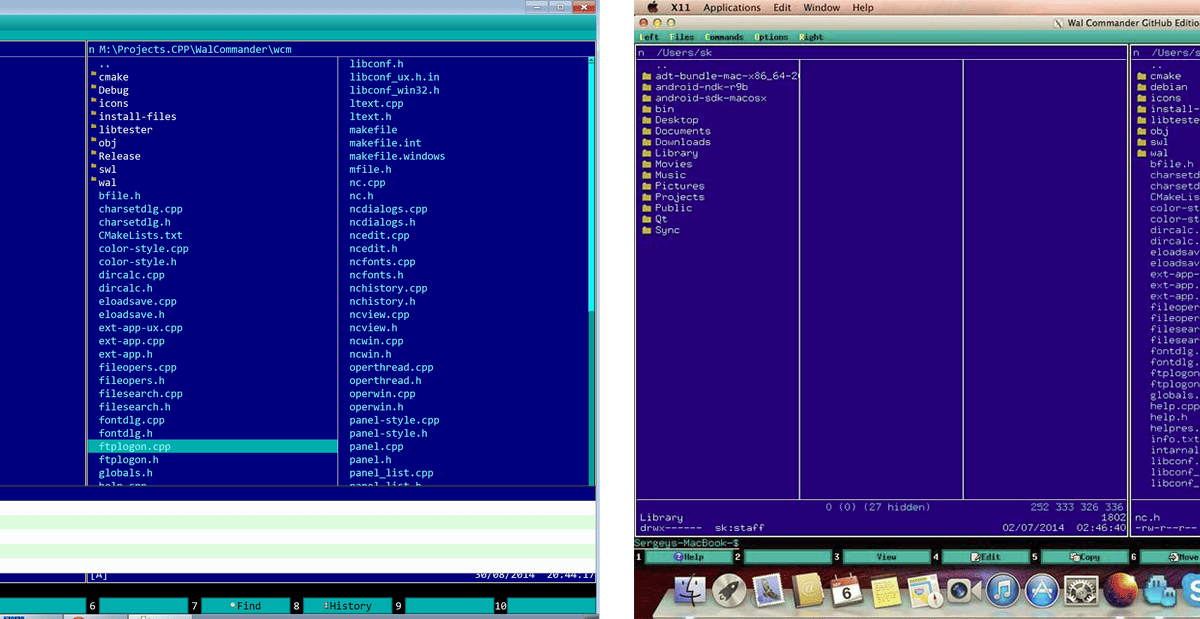The width and height of the screenshot is (1200, 619).
Task: Click the "drwx------ sk:staff" permissions text
Action: coord(700,527)
